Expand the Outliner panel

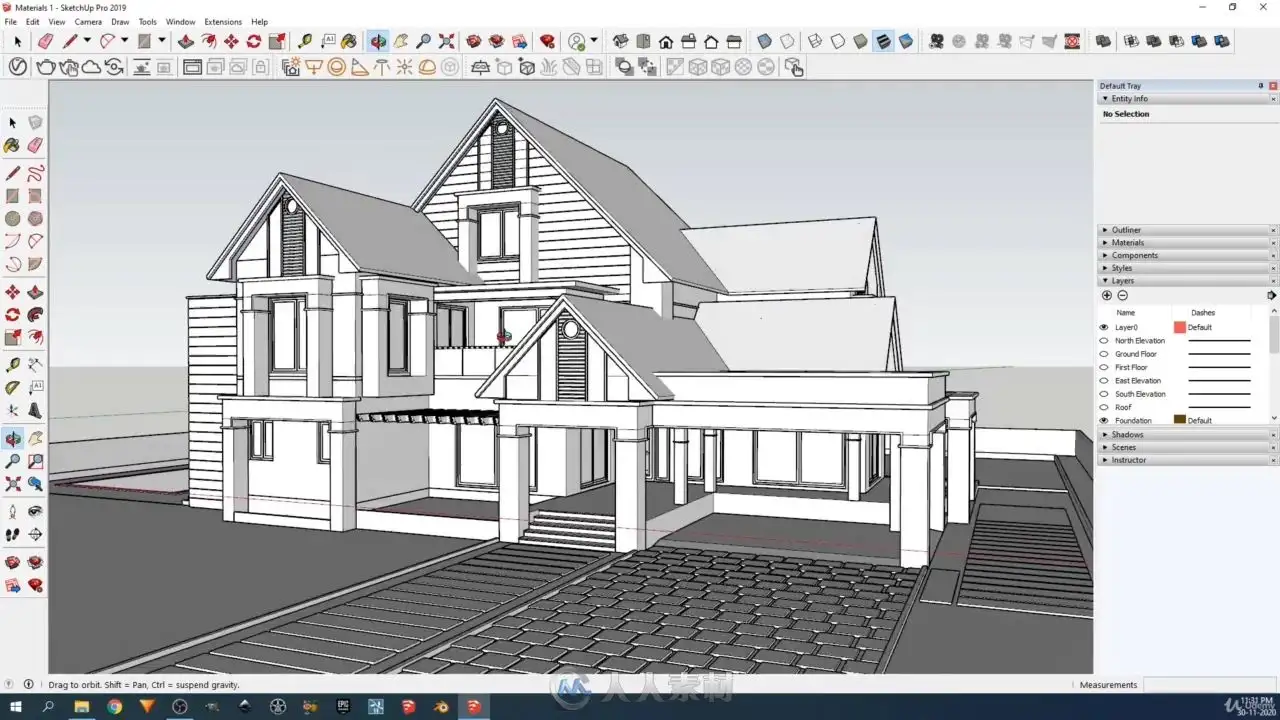tap(1105, 230)
